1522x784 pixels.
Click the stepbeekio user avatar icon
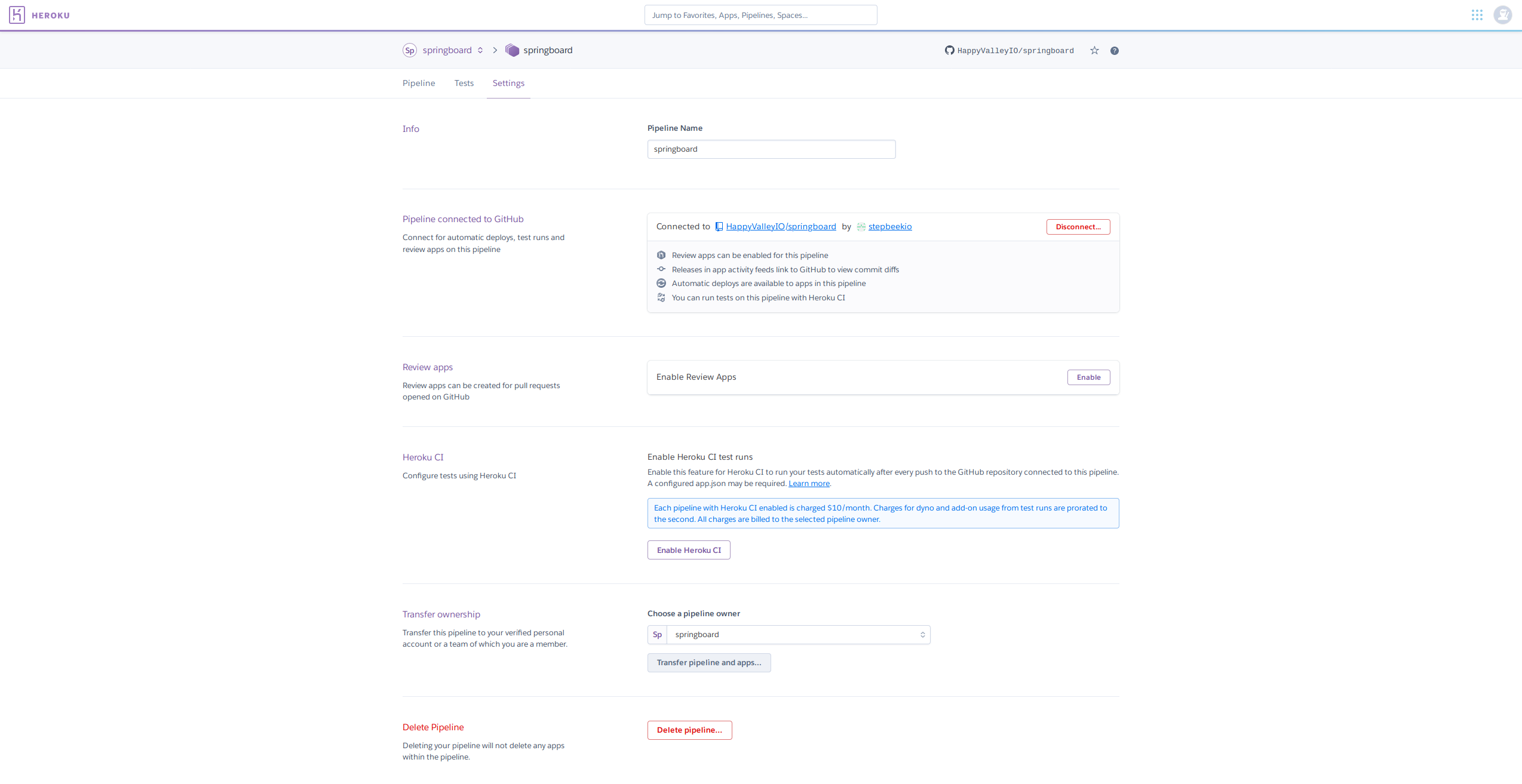[x=861, y=227]
